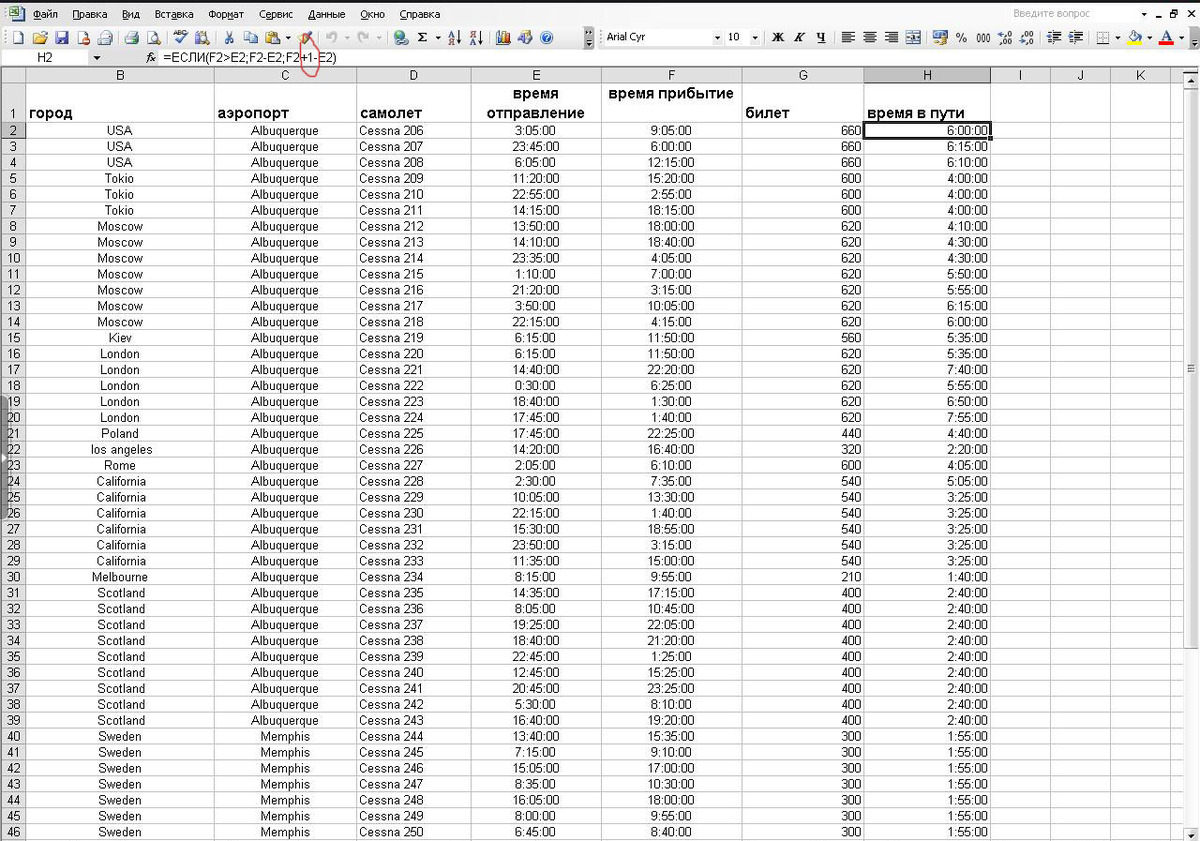
Task: Insert hyperlink using the globe icon
Action: click(400, 37)
